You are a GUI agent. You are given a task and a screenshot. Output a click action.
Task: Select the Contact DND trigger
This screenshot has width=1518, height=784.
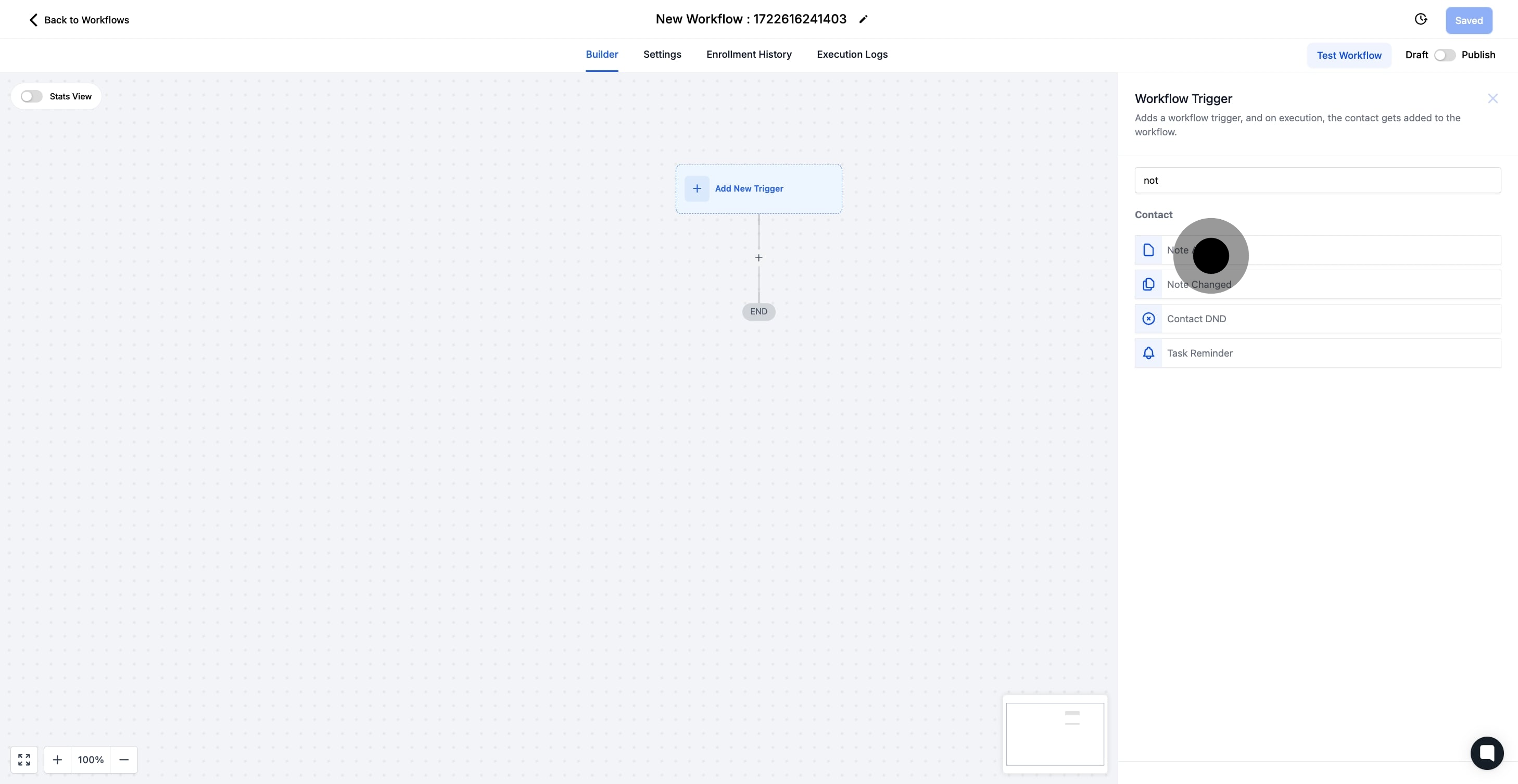(1318, 319)
